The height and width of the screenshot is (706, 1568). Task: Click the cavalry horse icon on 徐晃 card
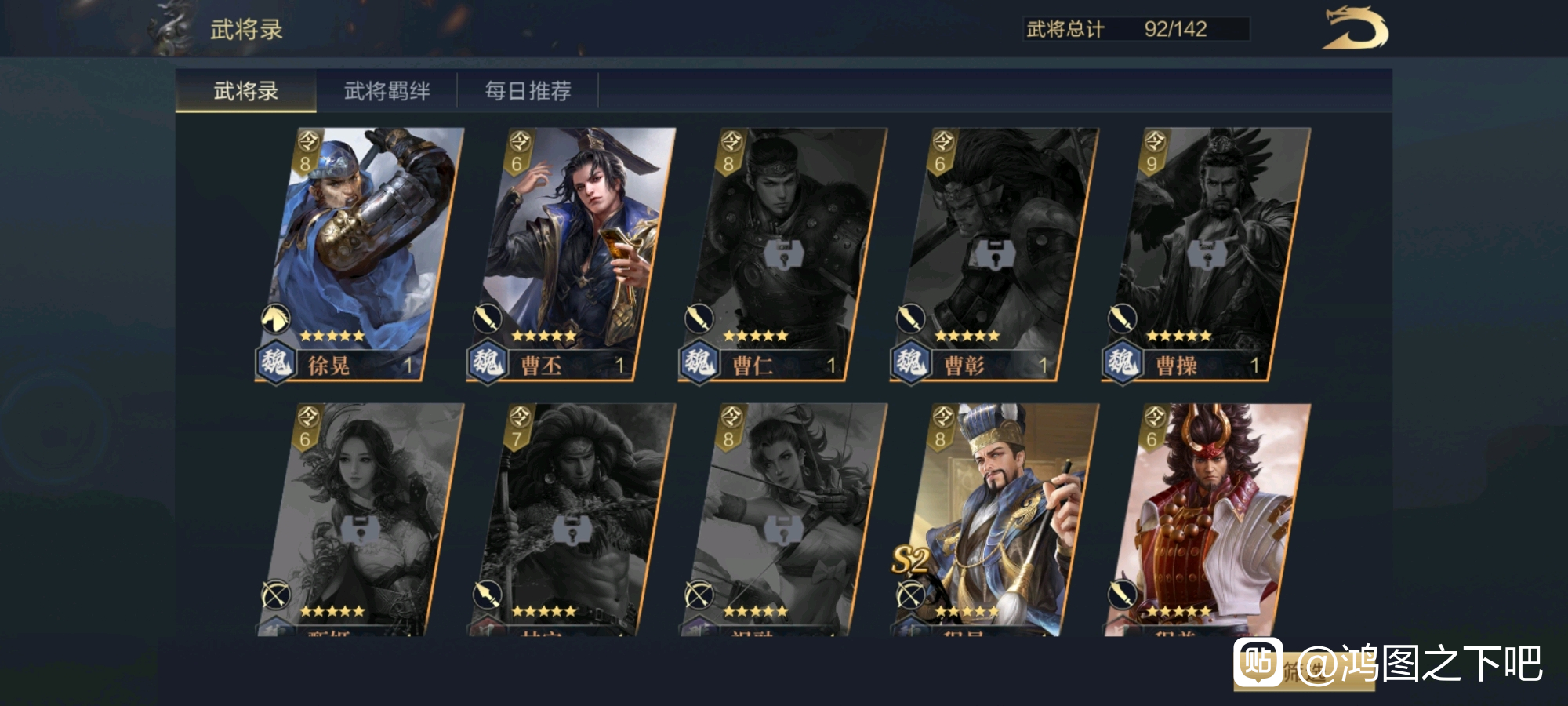tap(276, 318)
